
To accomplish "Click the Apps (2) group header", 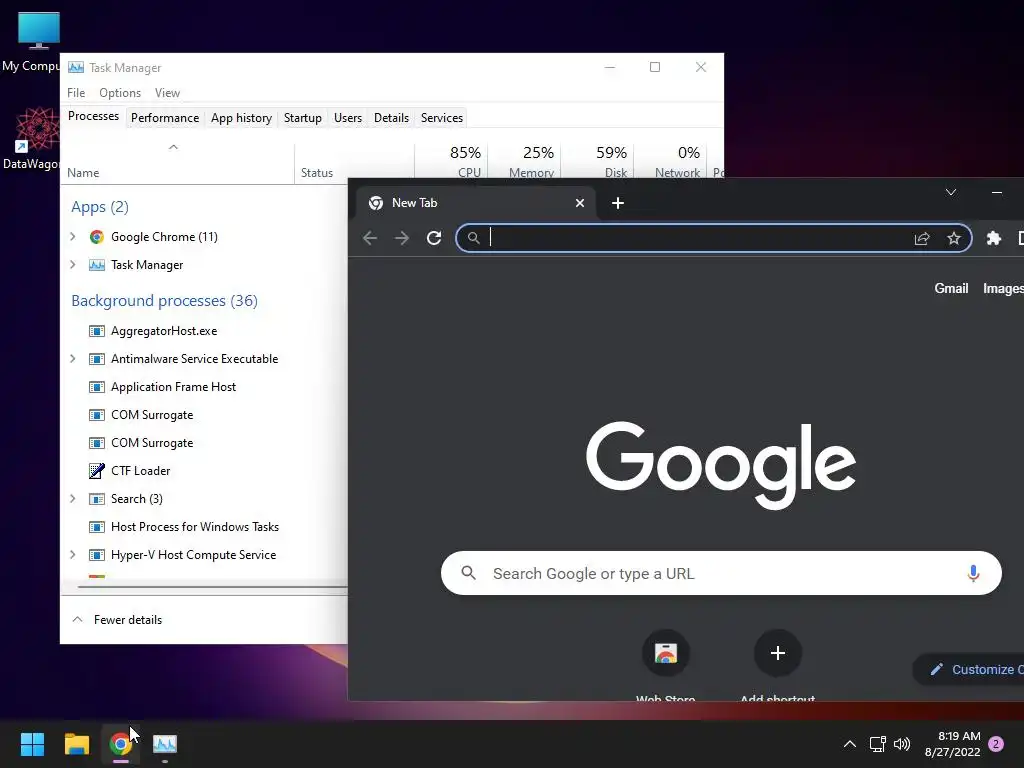I will click(100, 207).
